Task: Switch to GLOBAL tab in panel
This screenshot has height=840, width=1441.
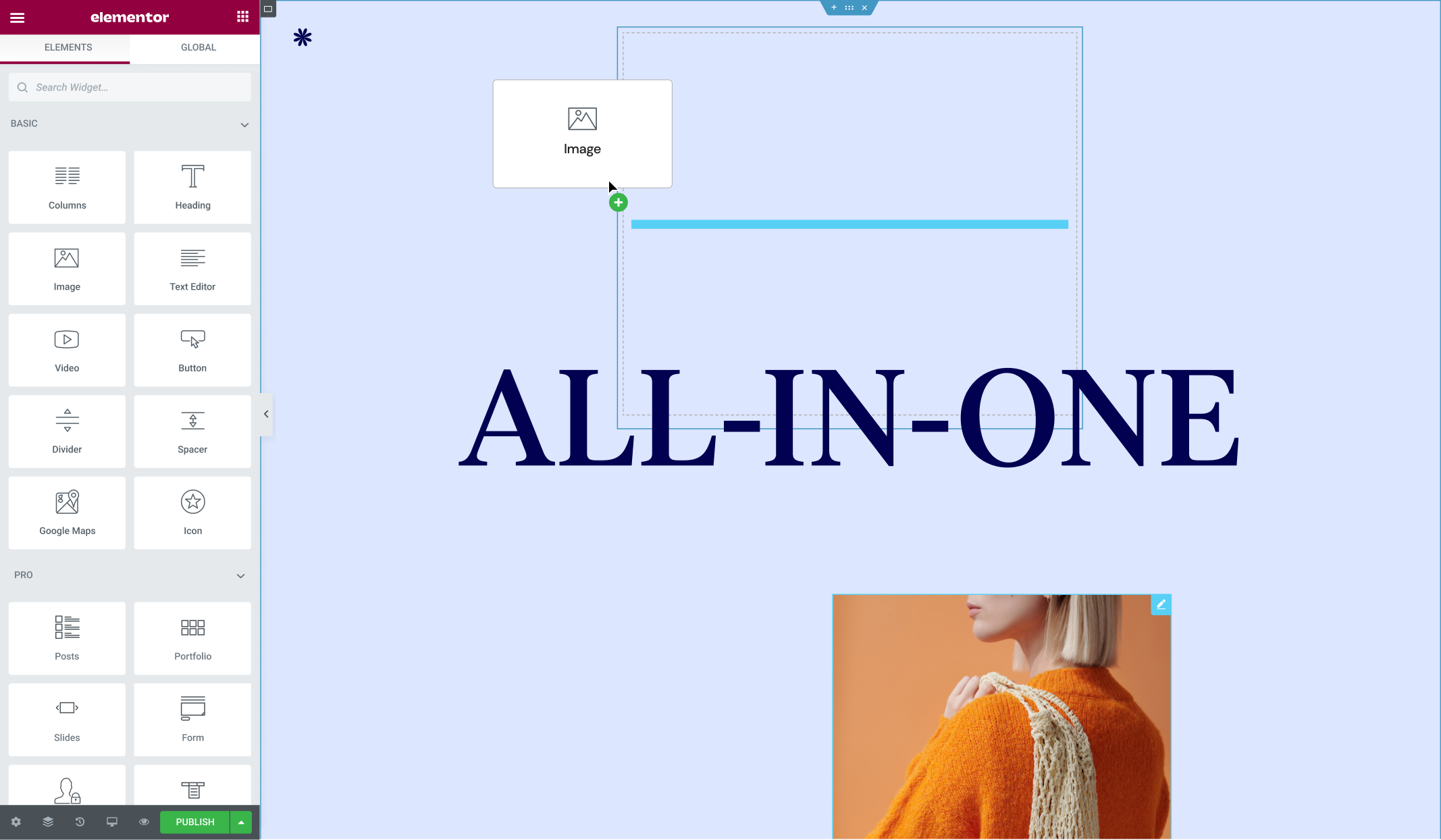Action: [x=198, y=47]
